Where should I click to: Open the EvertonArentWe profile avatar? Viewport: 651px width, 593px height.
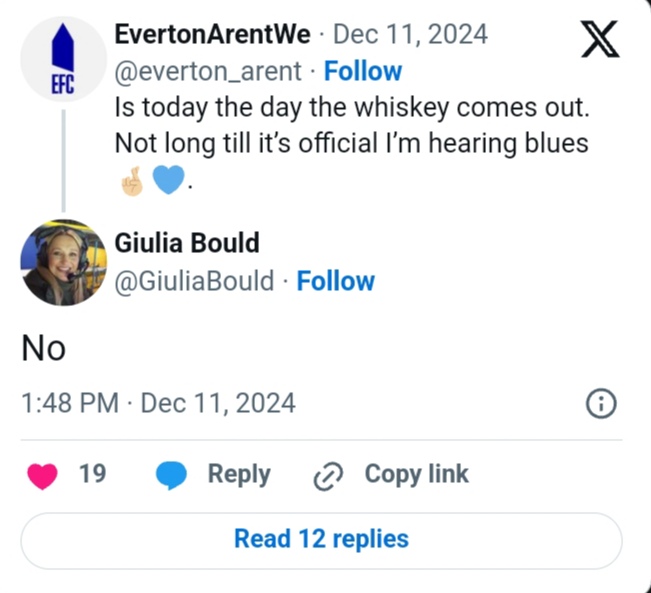pyautogui.click(x=63, y=59)
